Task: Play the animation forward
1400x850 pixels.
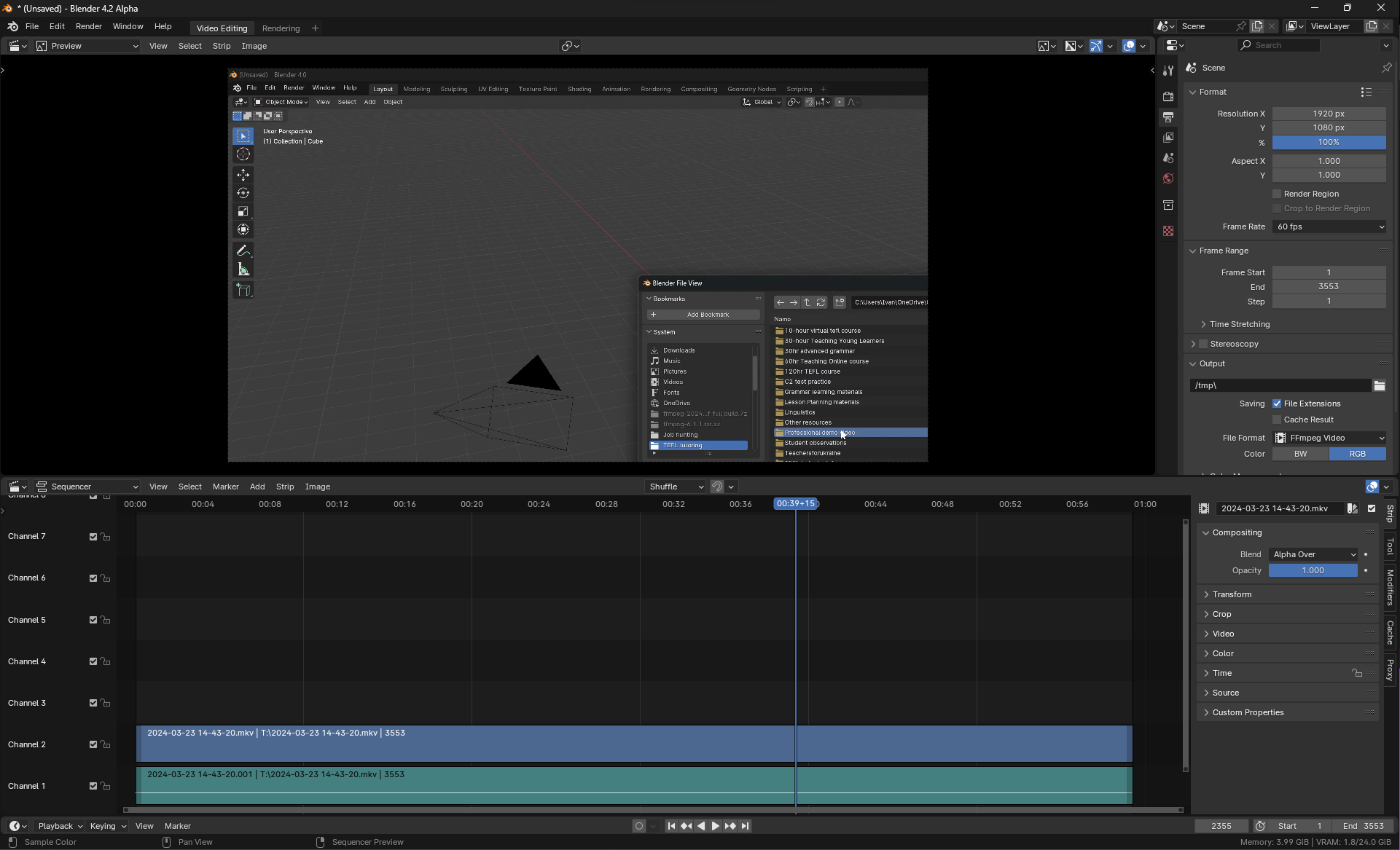Action: point(715,826)
